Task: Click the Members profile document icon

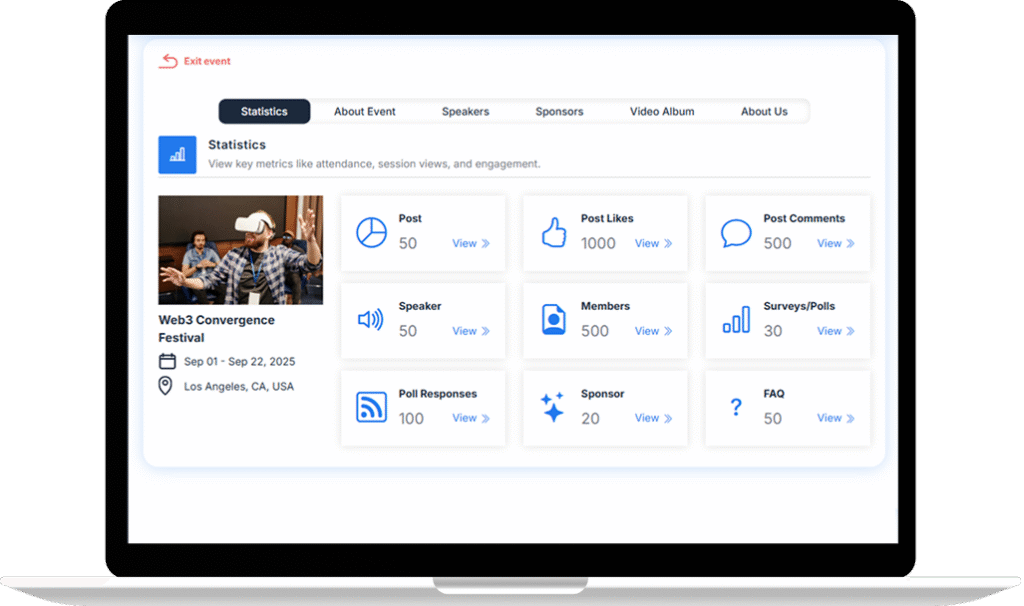Action: pyautogui.click(x=554, y=320)
